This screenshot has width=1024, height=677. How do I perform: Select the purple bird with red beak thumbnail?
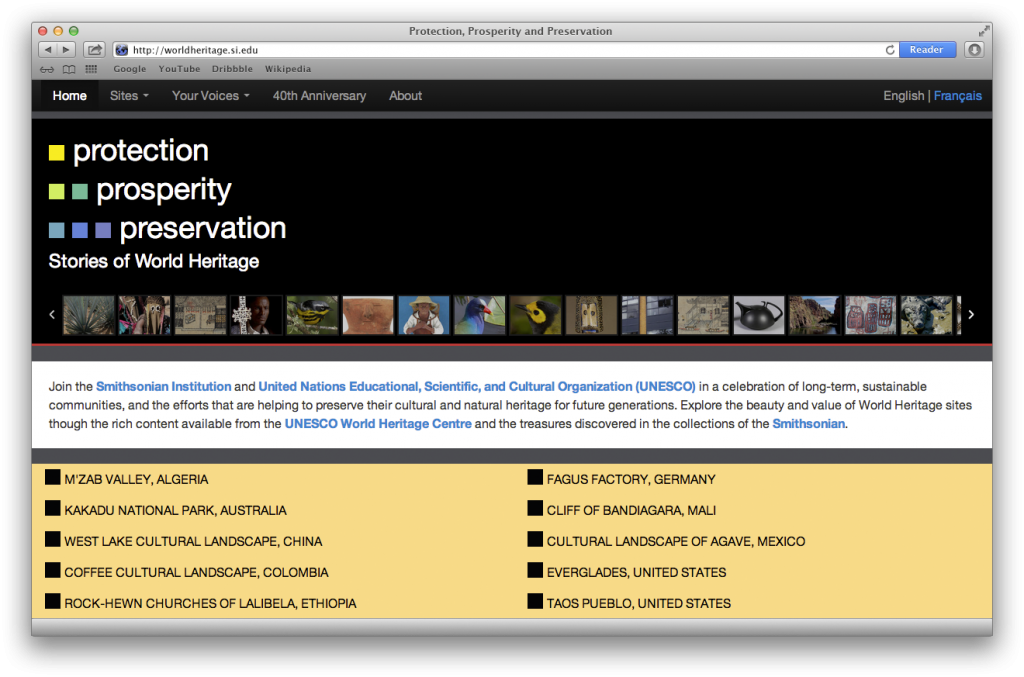coord(480,315)
